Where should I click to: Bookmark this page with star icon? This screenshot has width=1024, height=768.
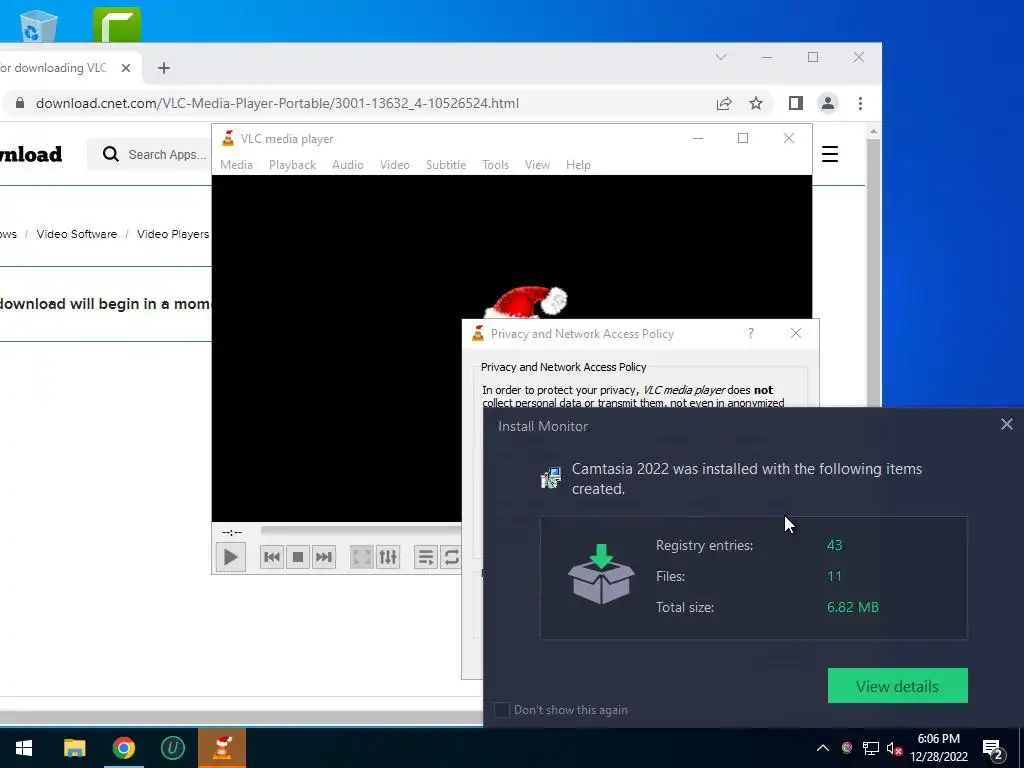tap(756, 103)
